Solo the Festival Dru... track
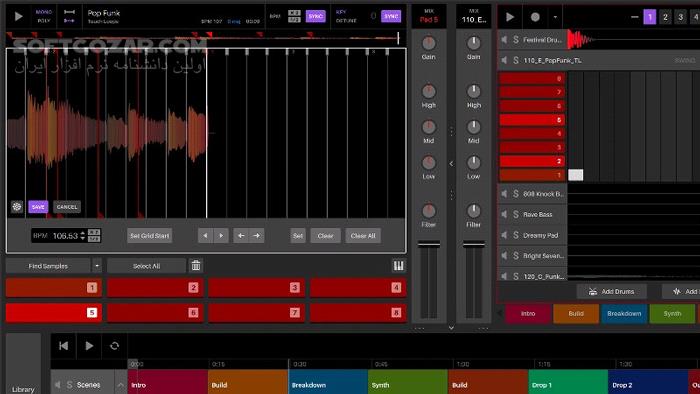Screen dimensions: 700x394 pos(516,40)
